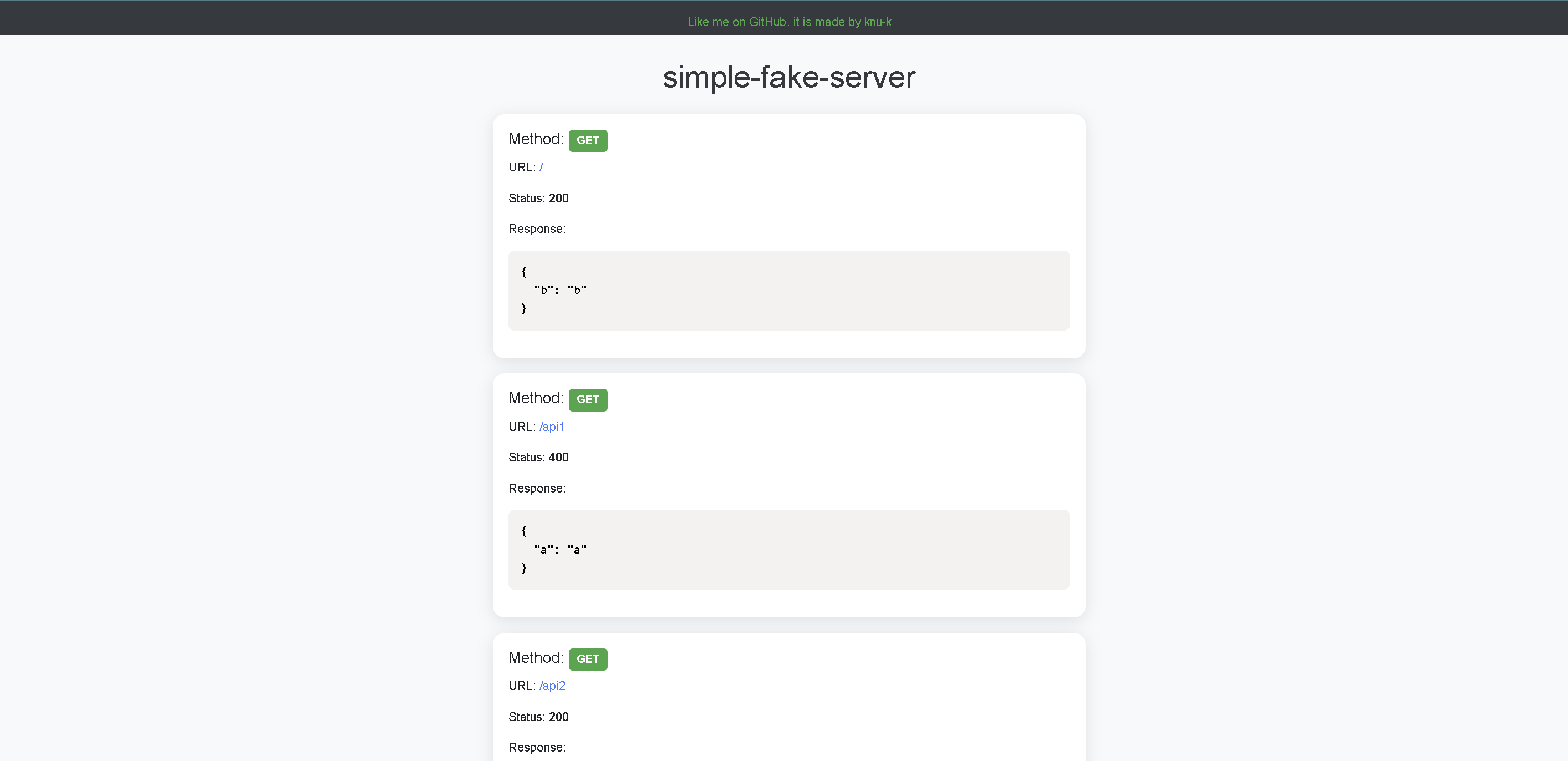This screenshot has height=761, width=1568.
Task: Open the /api2 URL link
Action: click(x=552, y=686)
